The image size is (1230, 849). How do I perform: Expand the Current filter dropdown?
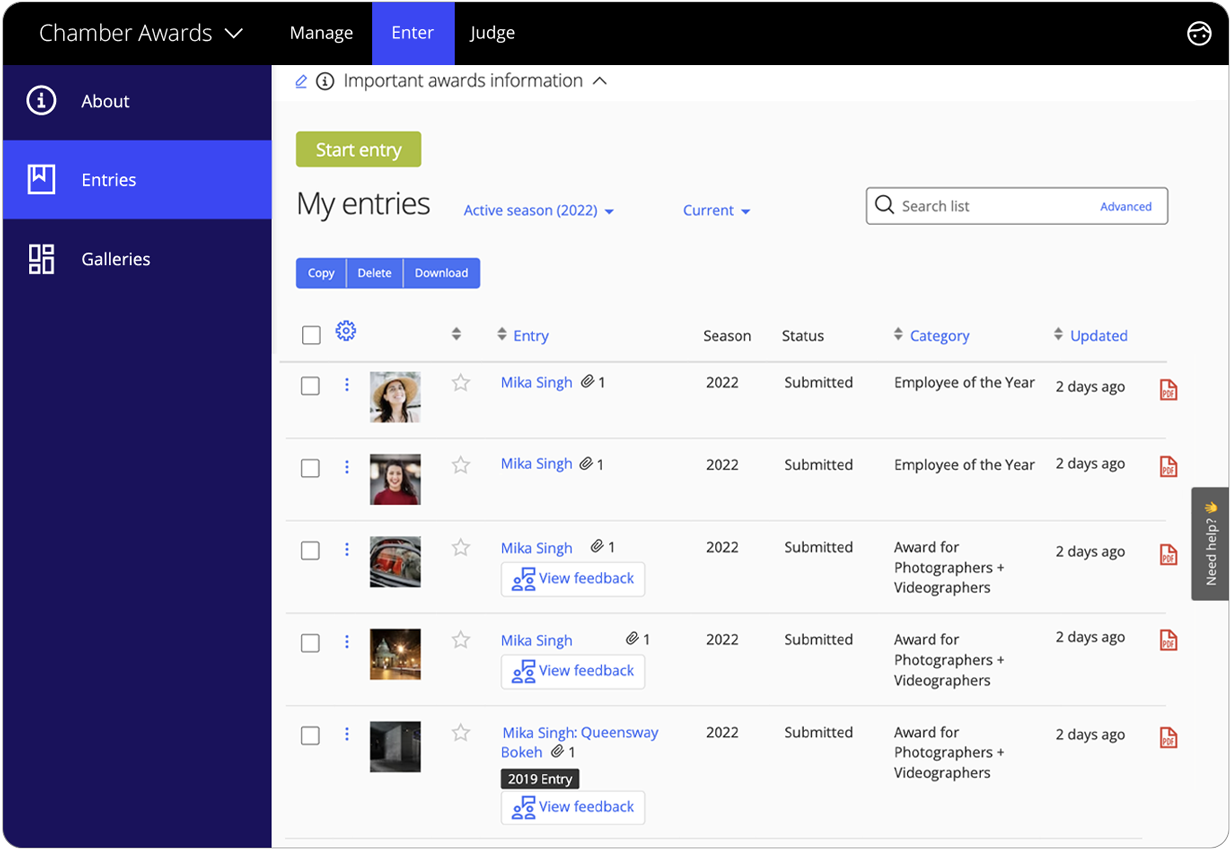coord(716,211)
